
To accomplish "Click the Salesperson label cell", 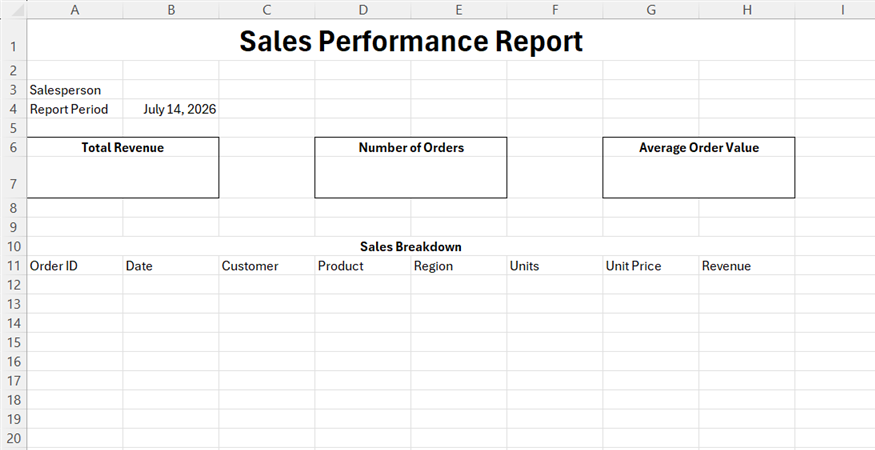I will (x=75, y=90).
